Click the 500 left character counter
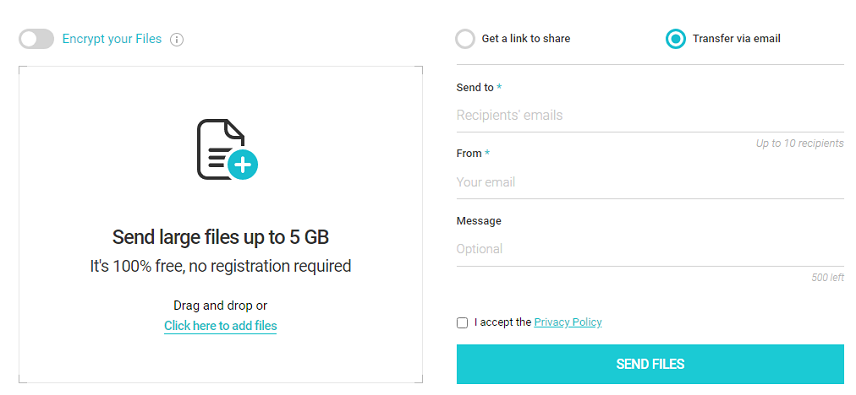Image resolution: width=856 pixels, height=395 pixels. 828,277
